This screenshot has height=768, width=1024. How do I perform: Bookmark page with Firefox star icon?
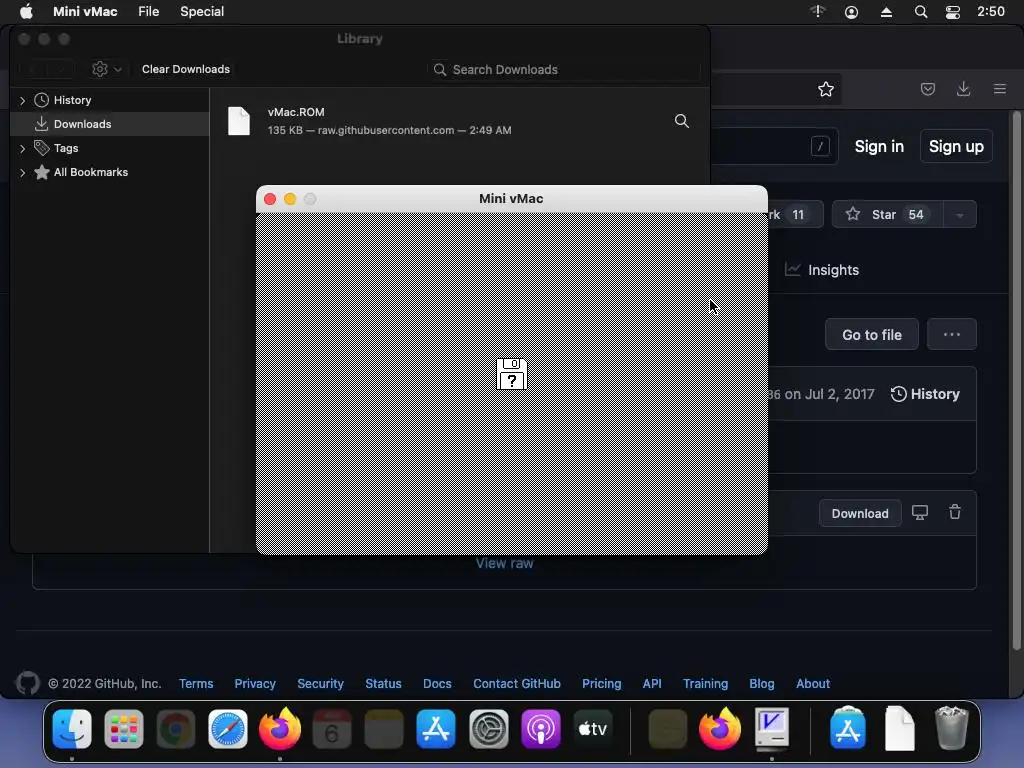coord(825,89)
